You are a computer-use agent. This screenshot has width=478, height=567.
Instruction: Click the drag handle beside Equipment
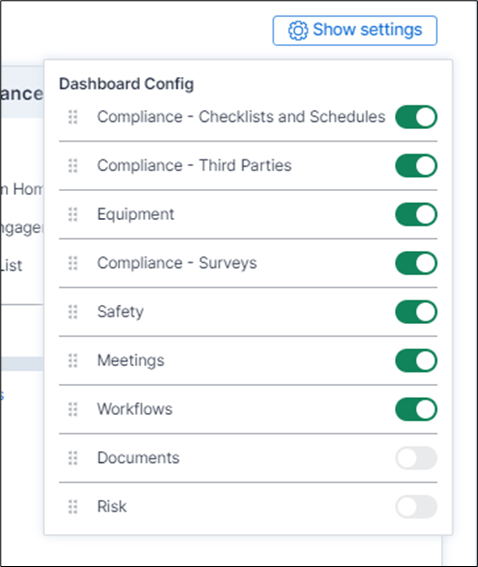pyautogui.click(x=73, y=214)
